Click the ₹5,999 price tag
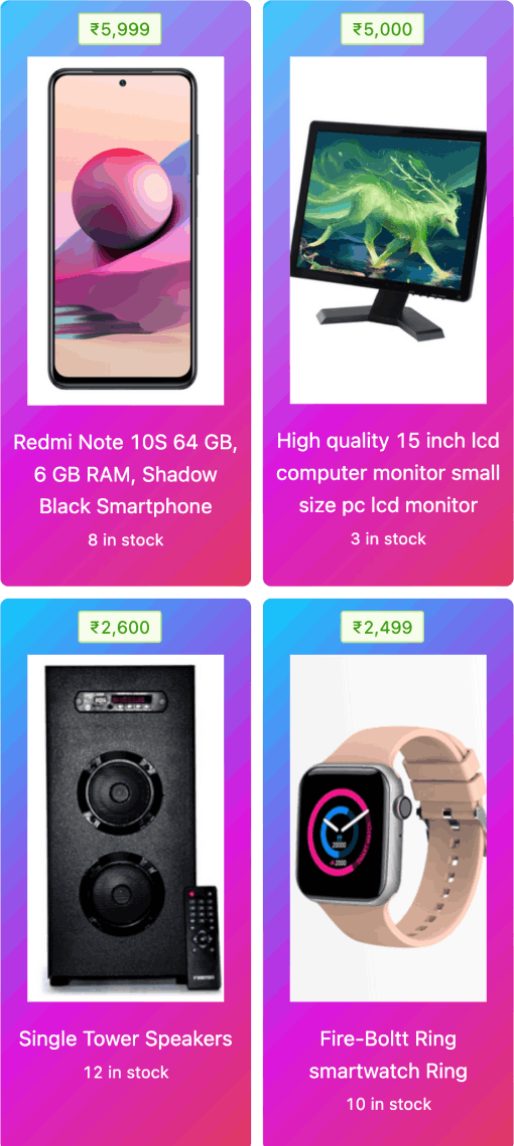The image size is (514, 1146). coord(120,29)
